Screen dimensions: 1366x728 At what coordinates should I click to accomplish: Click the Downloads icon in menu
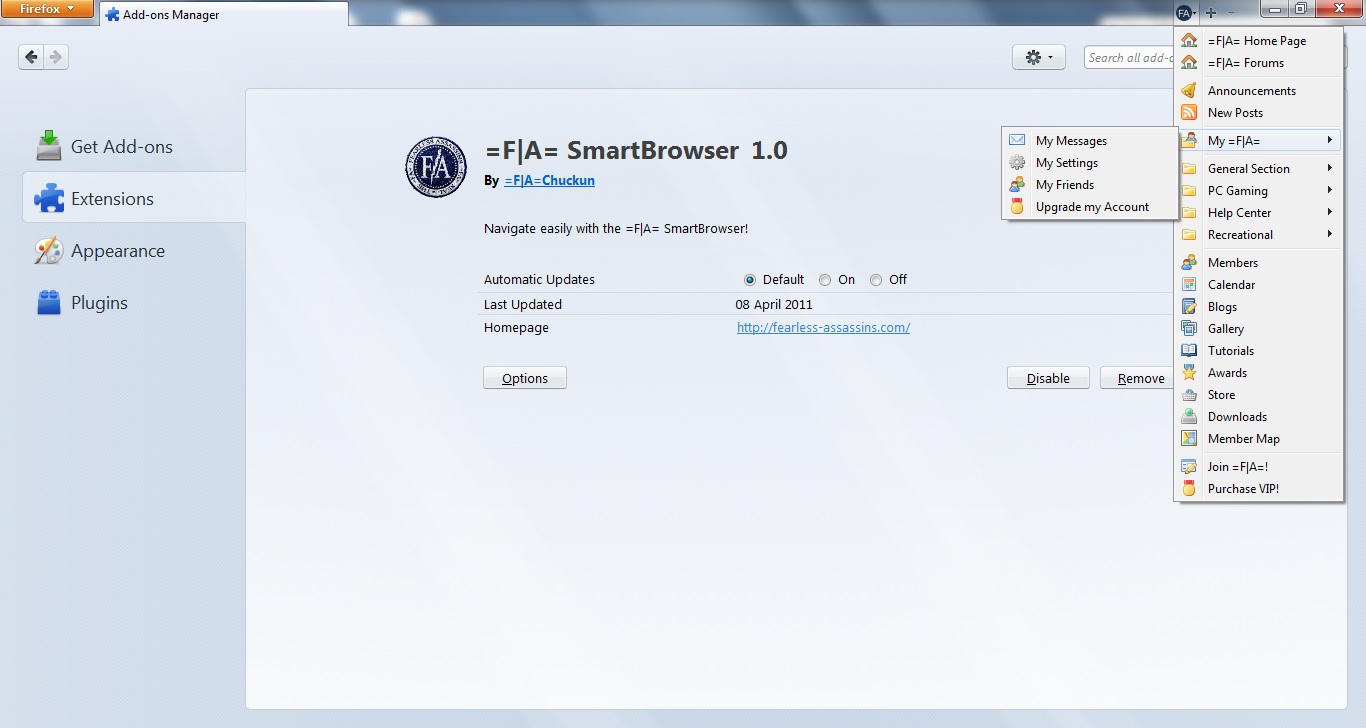point(1189,417)
